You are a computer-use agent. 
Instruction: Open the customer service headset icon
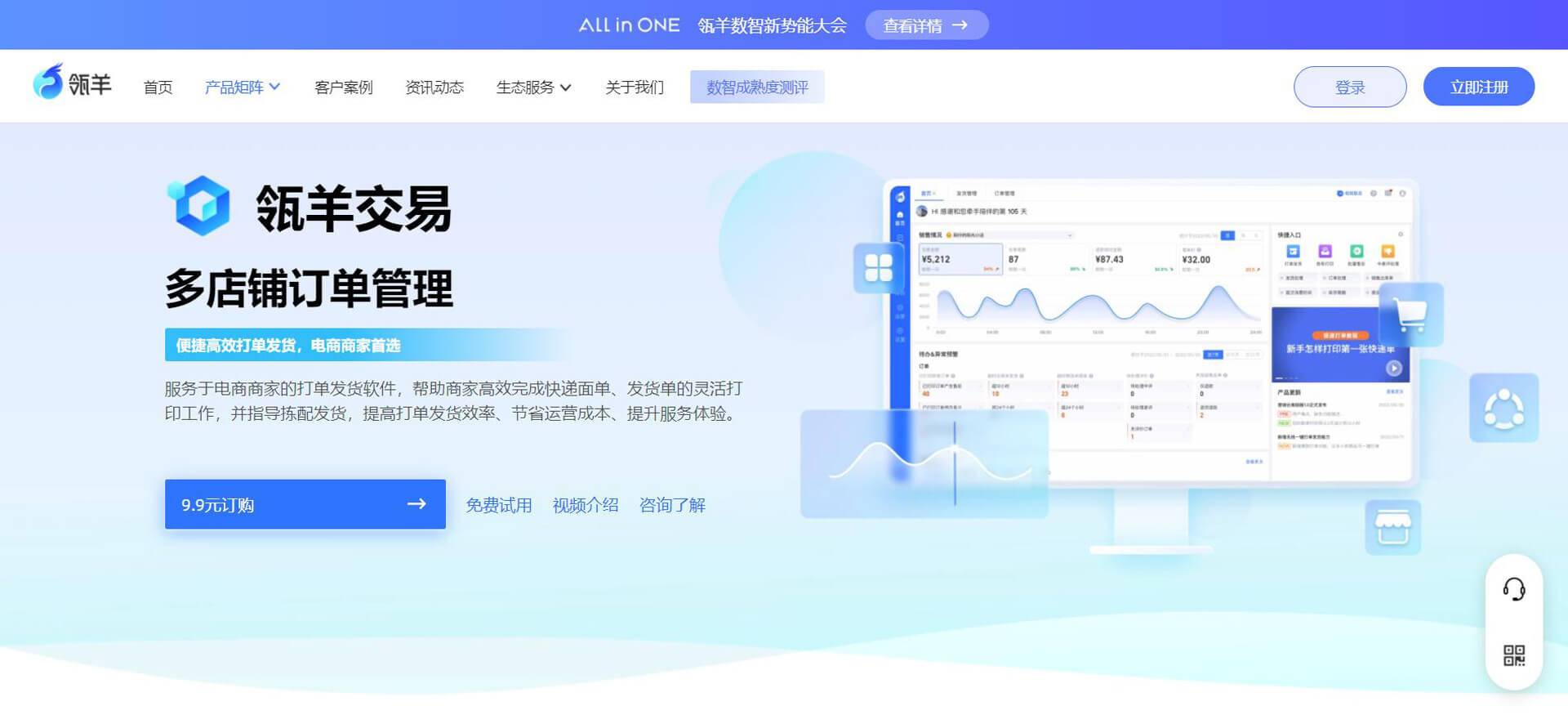[x=1513, y=589]
